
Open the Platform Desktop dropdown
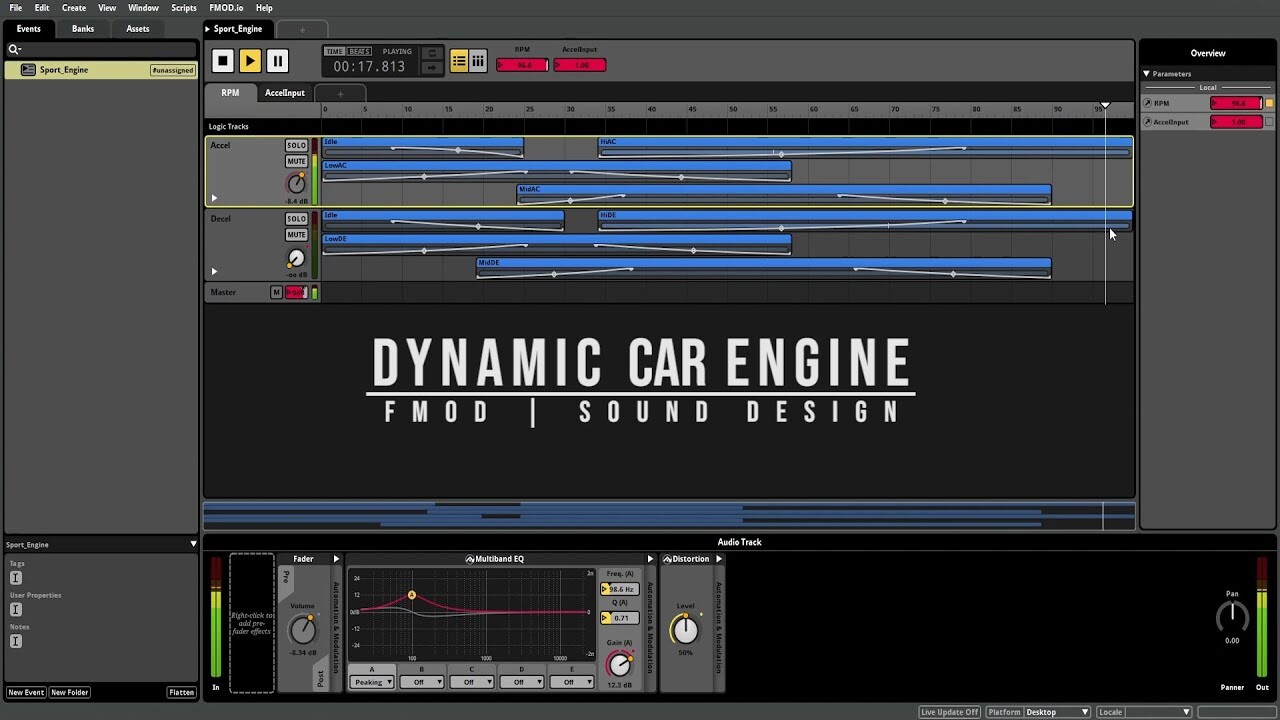click(1056, 711)
